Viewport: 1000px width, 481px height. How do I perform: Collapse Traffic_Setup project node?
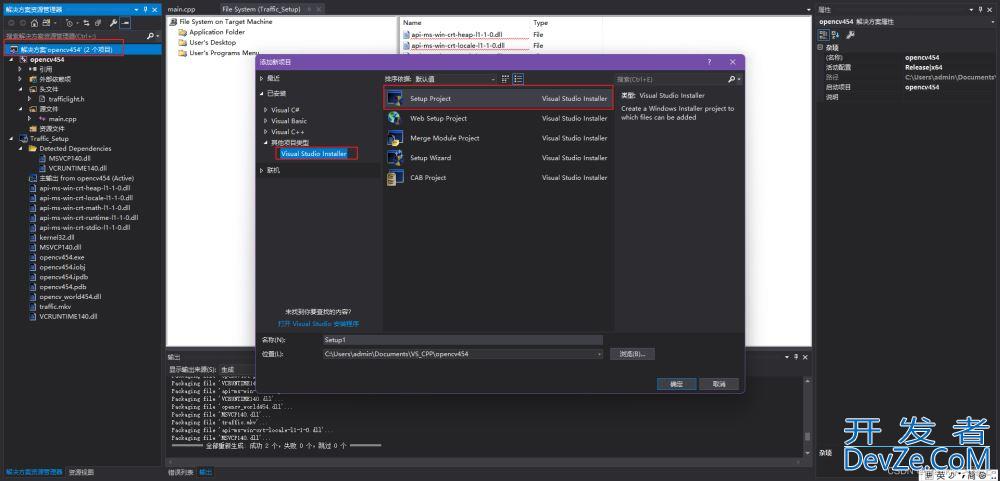point(11,138)
